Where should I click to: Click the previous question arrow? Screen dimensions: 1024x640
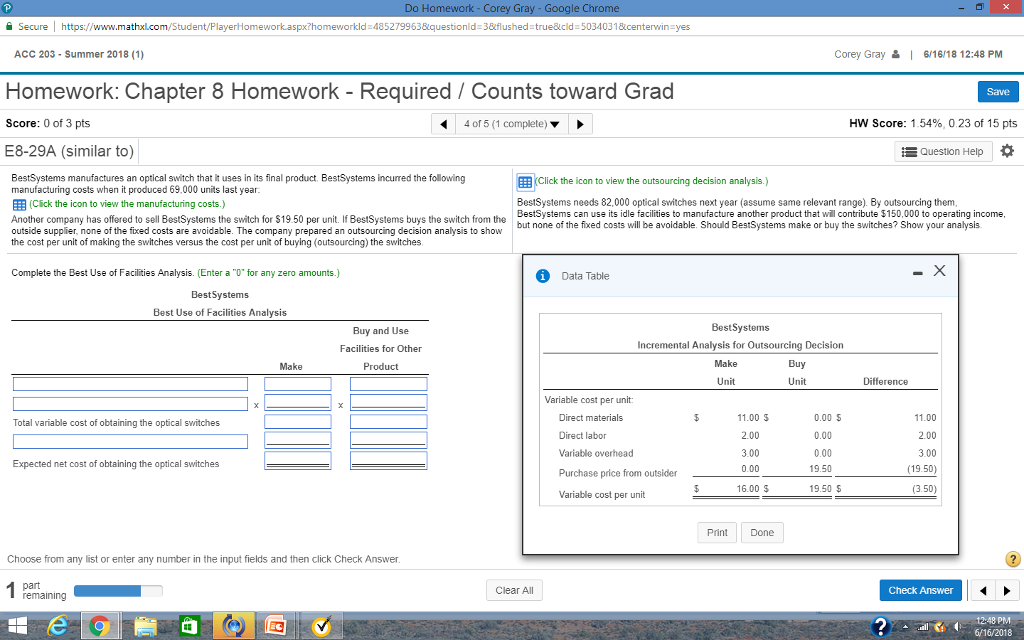tap(443, 123)
